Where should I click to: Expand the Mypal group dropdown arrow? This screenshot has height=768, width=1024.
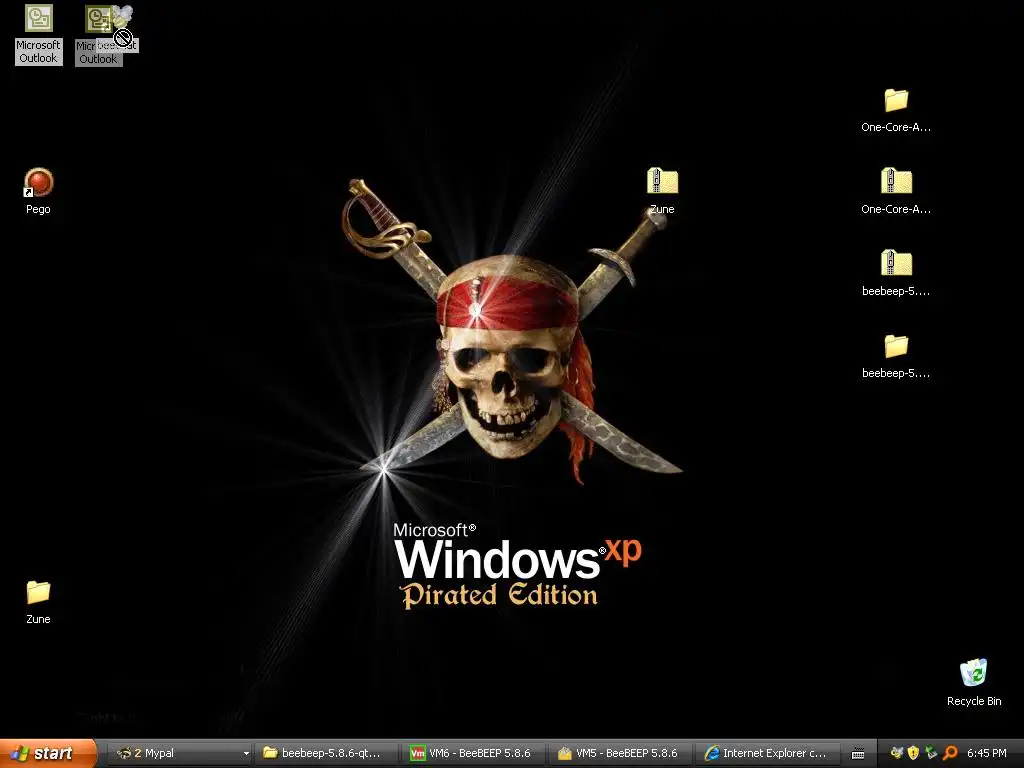pos(246,754)
